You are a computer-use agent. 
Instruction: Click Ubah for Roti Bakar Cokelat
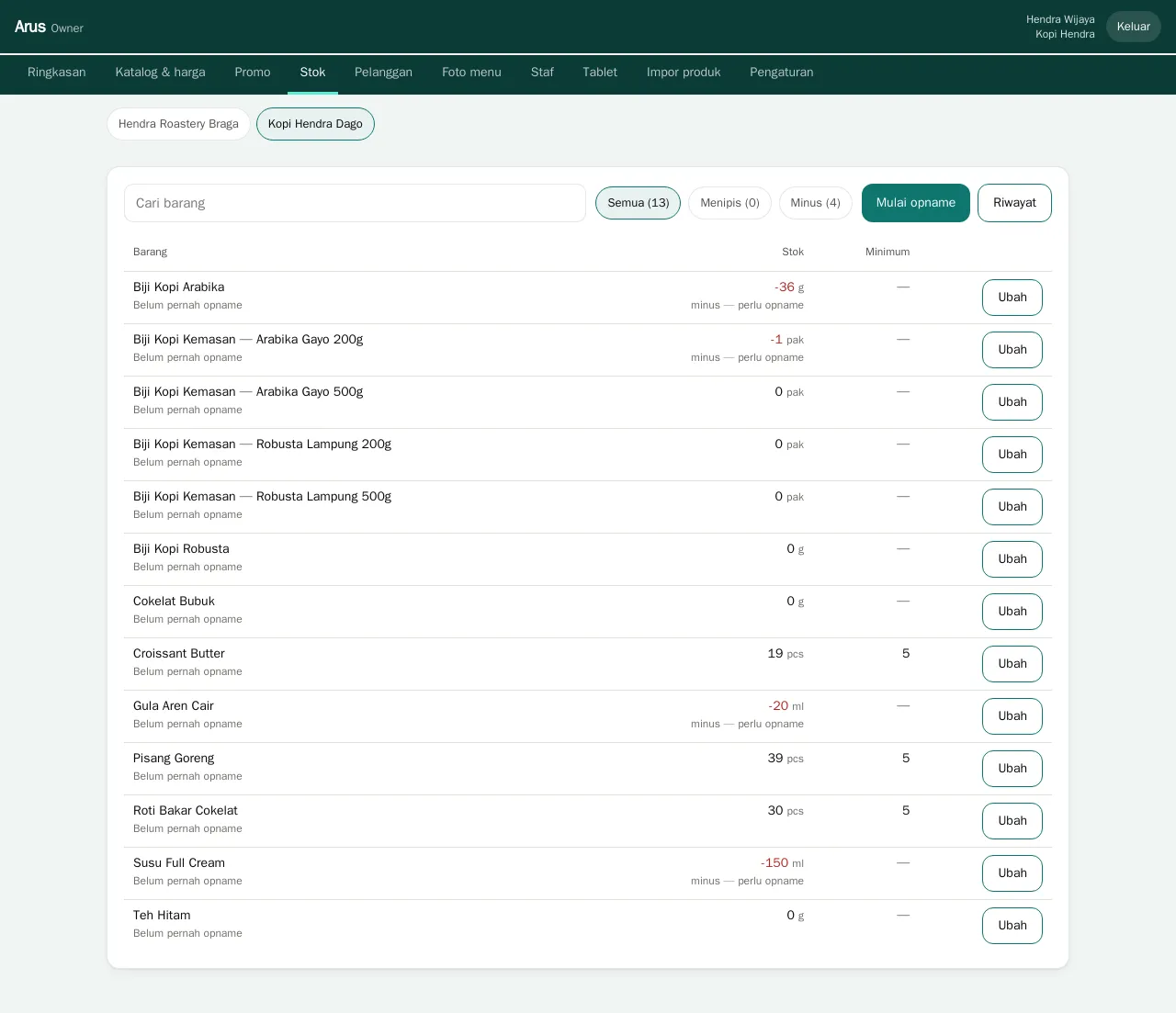coord(1012,821)
